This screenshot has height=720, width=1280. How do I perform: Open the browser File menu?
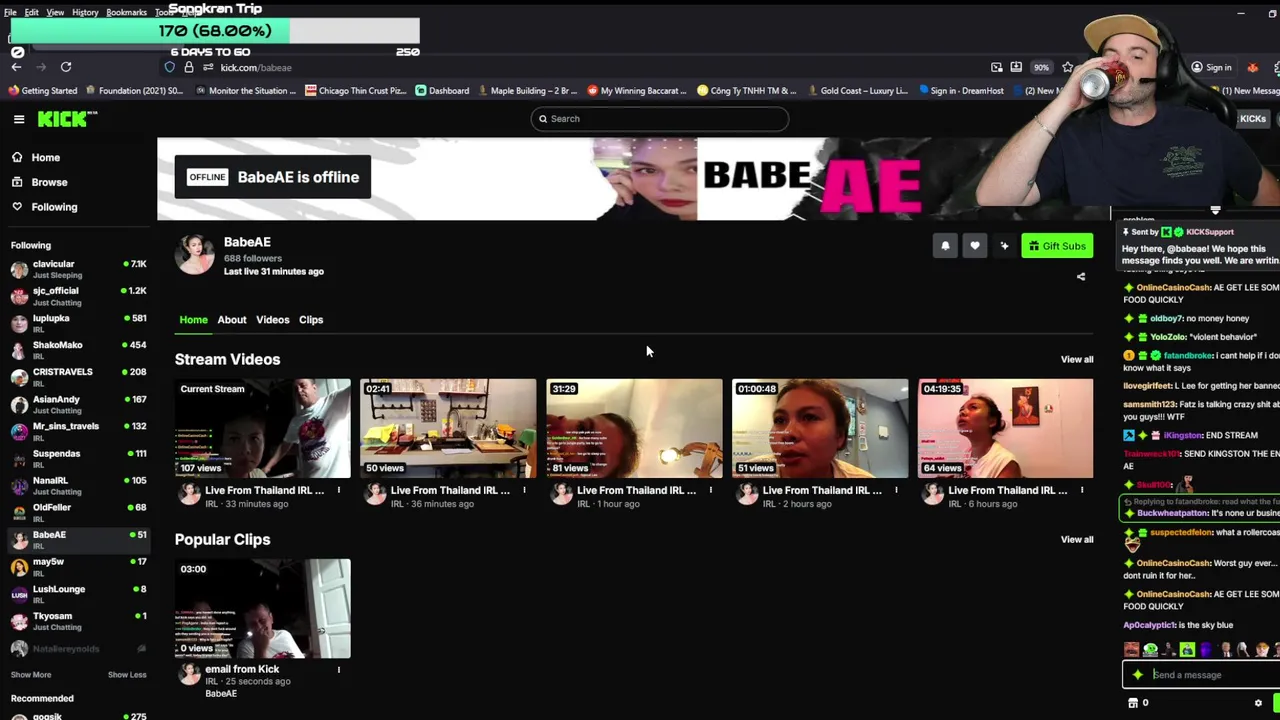coord(10,12)
